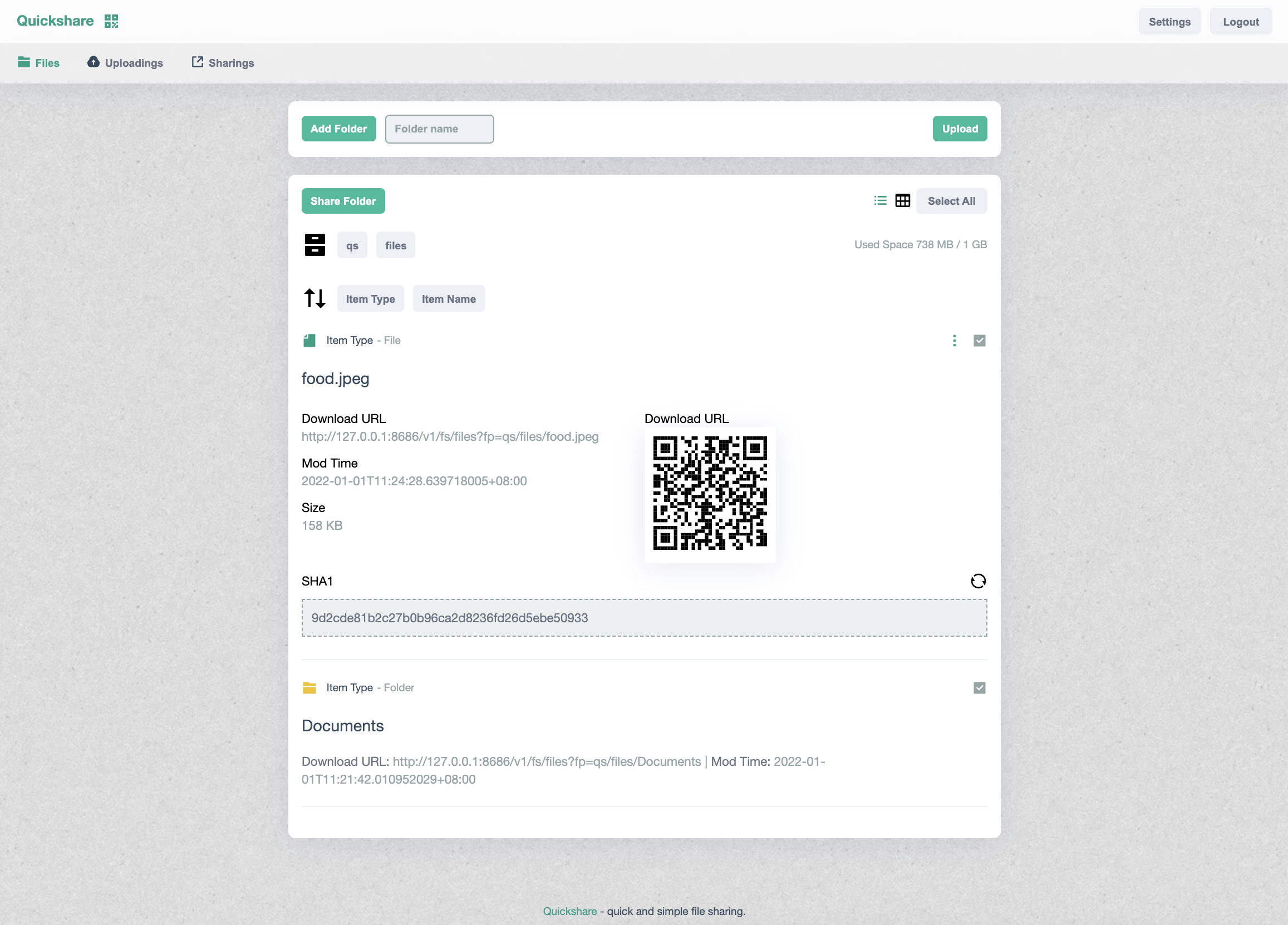The width and height of the screenshot is (1288, 925).
Task: Click the Add Folder button
Action: pyautogui.click(x=338, y=129)
